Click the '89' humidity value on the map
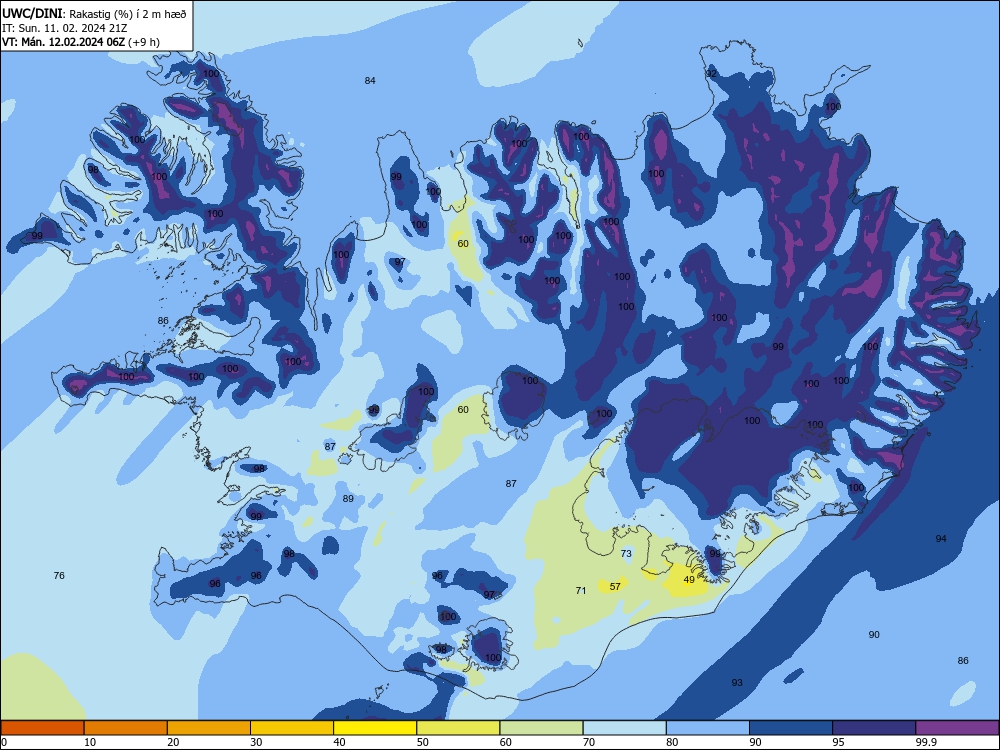 348,498
